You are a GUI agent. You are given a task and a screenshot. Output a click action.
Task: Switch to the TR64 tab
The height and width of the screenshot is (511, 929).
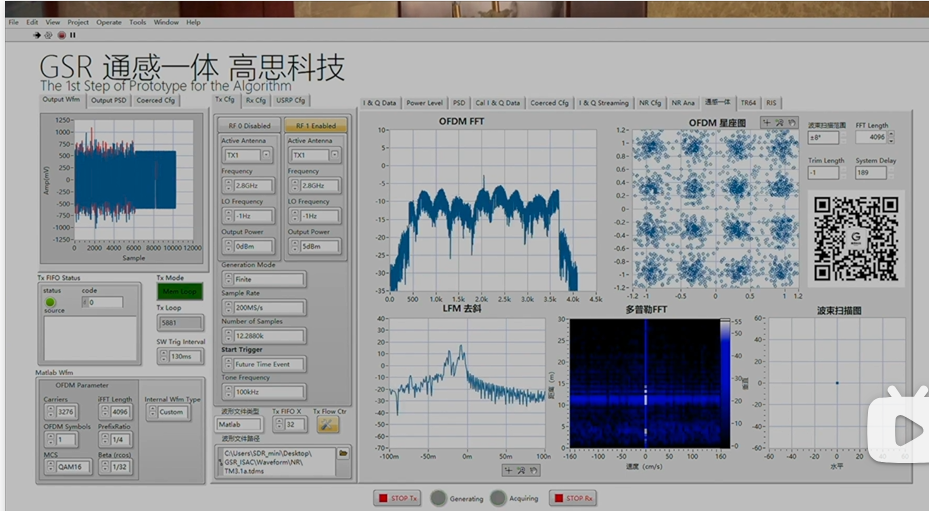pyautogui.click(x=748, y=103)
